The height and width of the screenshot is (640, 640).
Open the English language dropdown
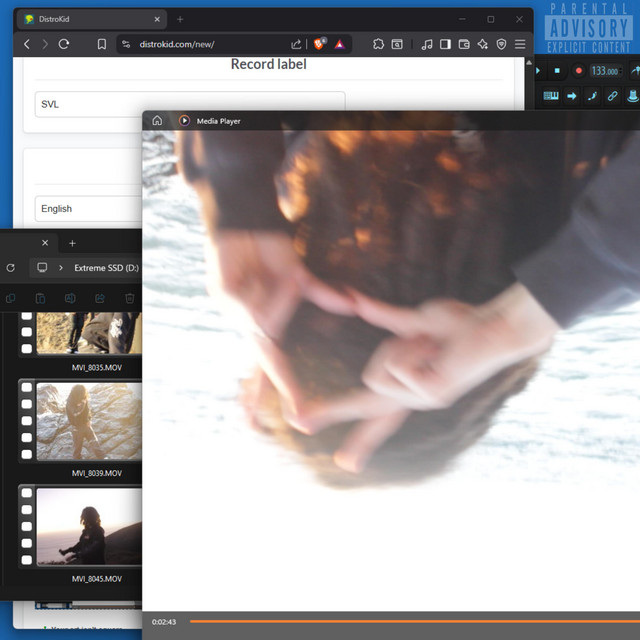[89, 209]
